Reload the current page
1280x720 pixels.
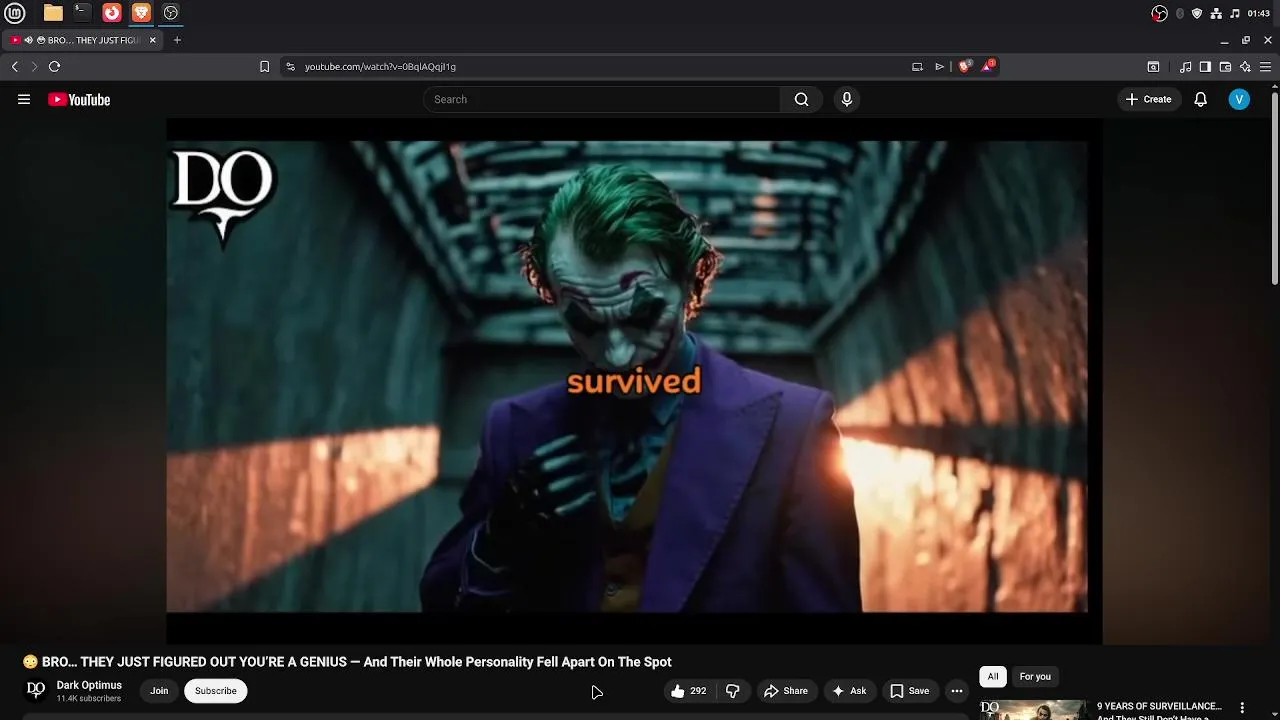pos(54,67)
